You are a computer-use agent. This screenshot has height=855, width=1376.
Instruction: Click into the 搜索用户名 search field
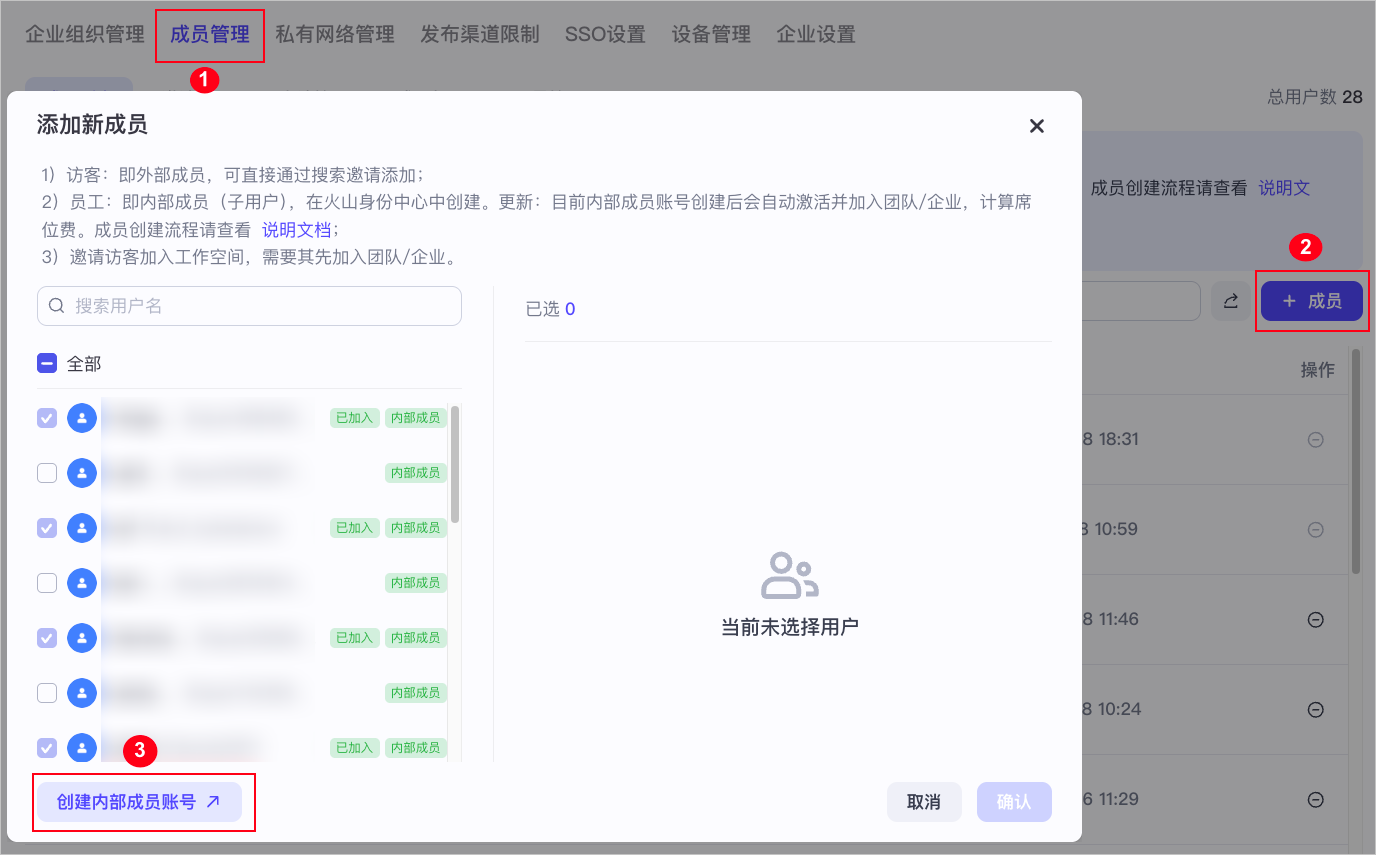[260, 306]
